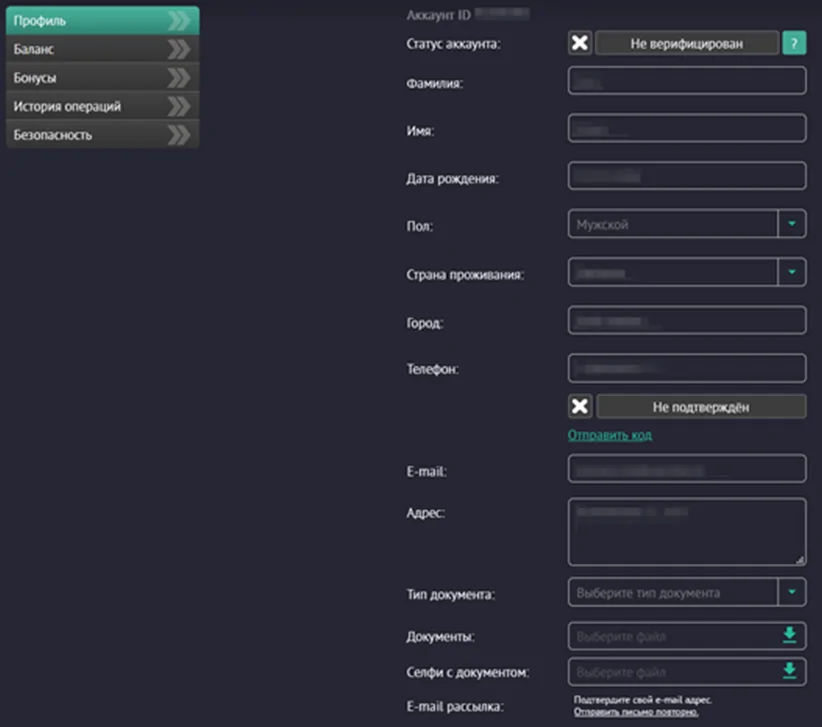
Task: Click the chevron arrows on Бонусы item
Action: point(178,77)
